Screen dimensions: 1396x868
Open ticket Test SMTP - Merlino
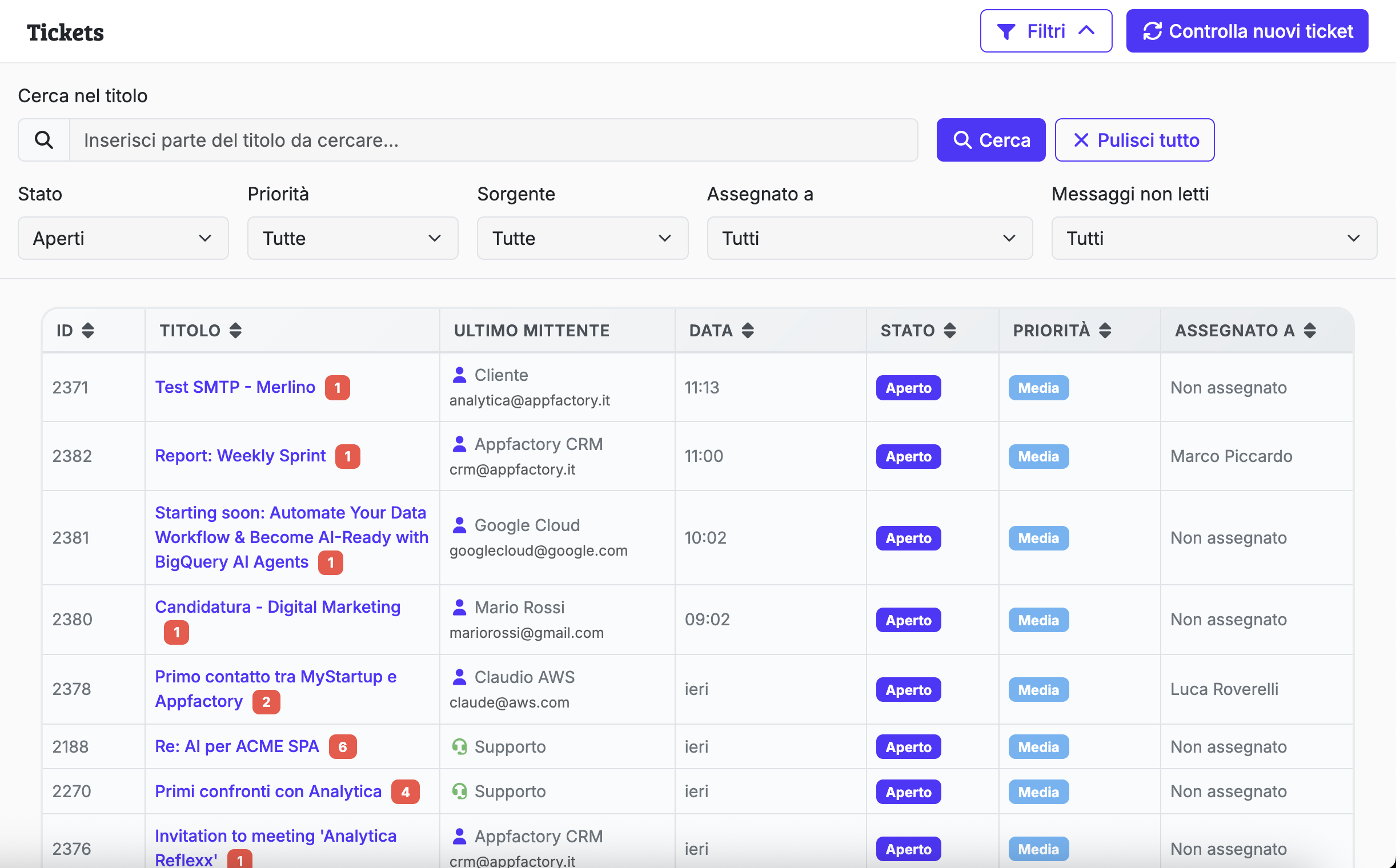pyautogui.click(x=235, y=388)
